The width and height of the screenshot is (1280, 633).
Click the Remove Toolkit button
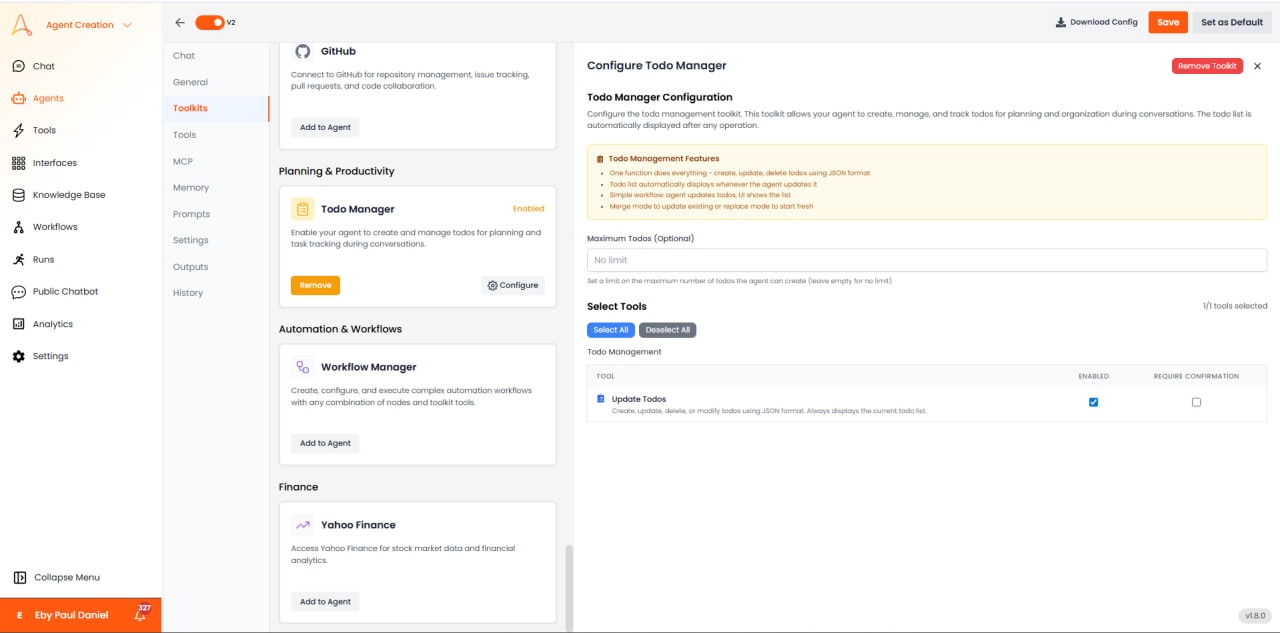(x=1207, y=65)
